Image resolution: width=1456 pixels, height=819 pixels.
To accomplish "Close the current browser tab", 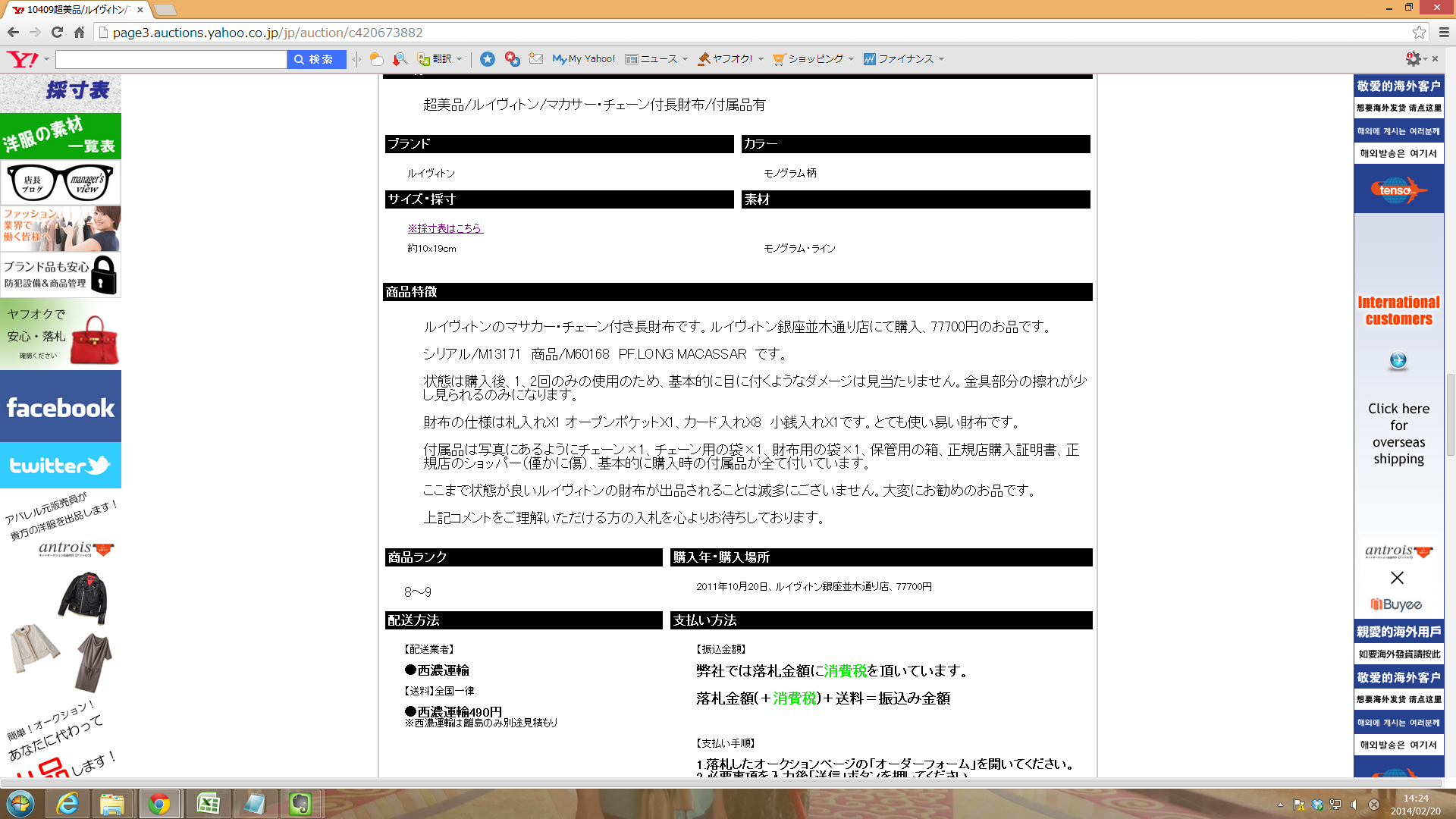I will click(140, 10).
